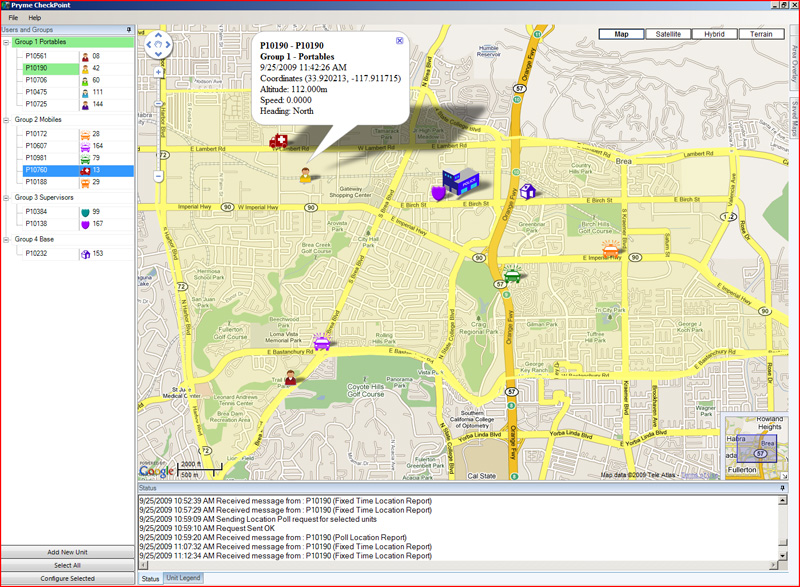The width and height of the screenshot is (800, 587).
Task: Click the status log scroll down arrow
Action: tap(783, 555)
